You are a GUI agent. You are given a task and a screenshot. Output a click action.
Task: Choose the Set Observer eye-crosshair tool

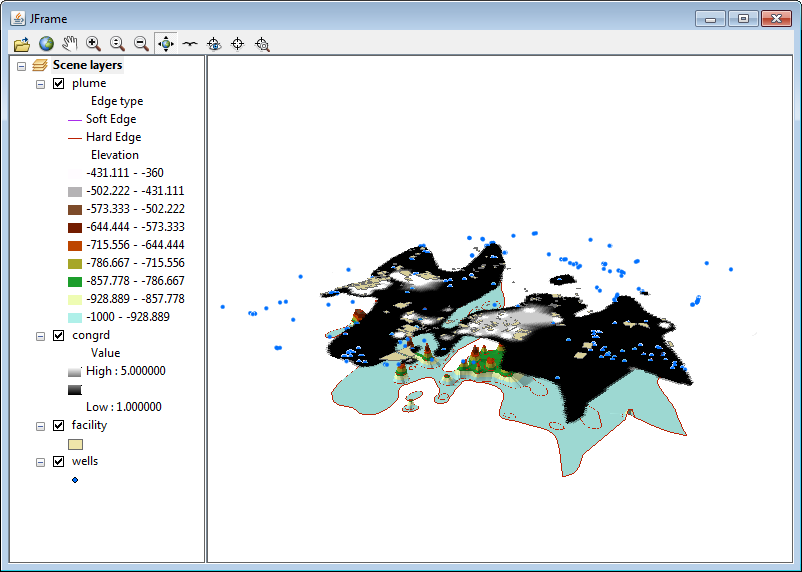[x=214, y=44]
